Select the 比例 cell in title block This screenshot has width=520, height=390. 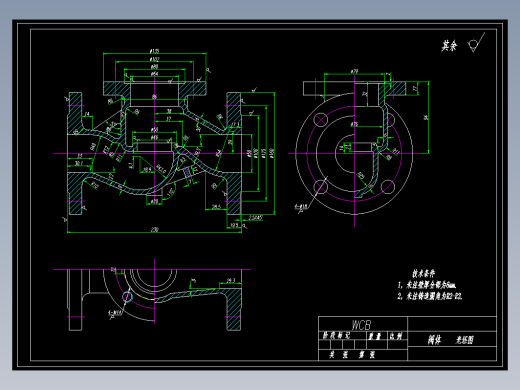396,336
